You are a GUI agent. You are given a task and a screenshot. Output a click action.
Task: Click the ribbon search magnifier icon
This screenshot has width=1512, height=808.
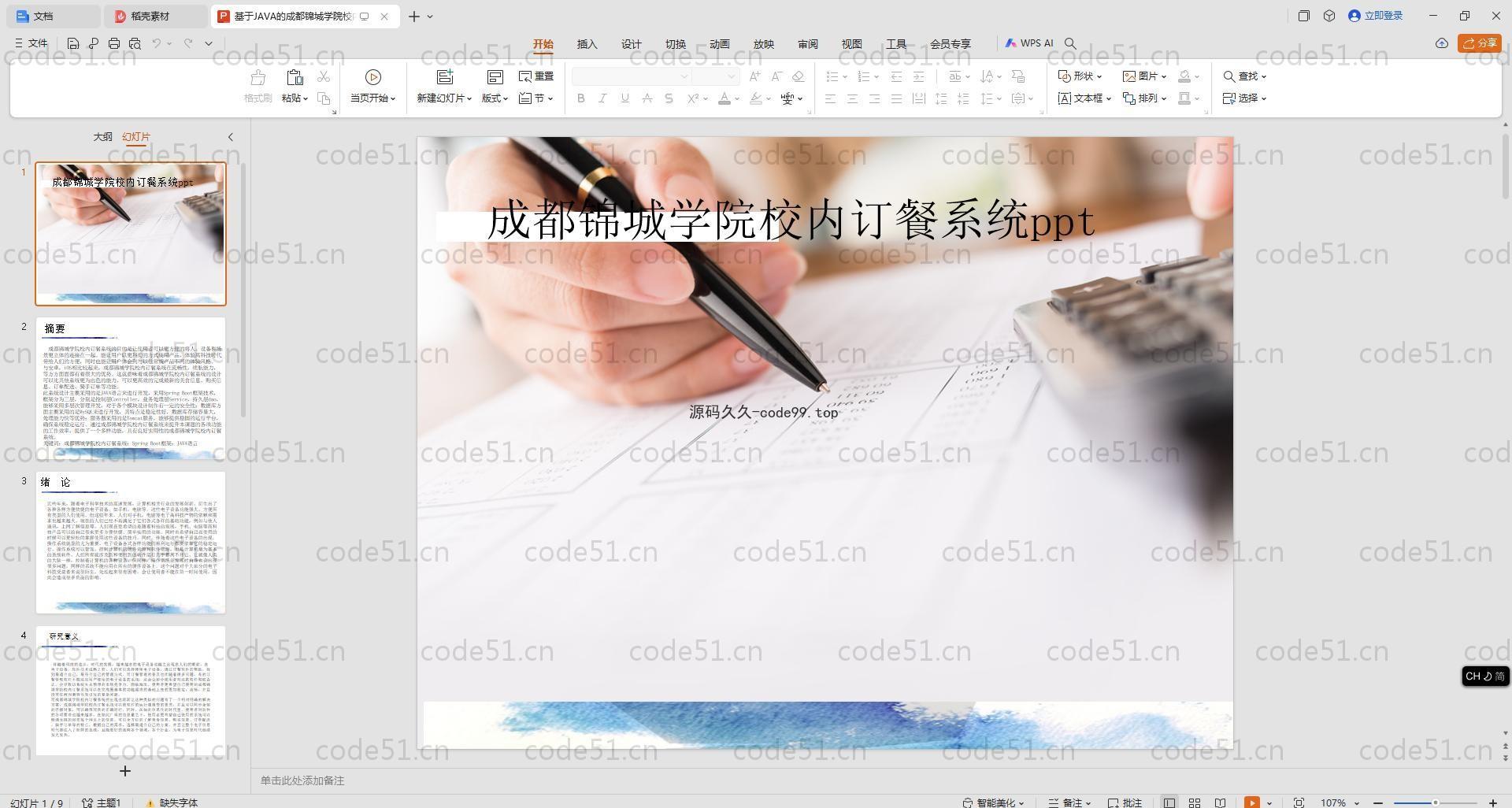(x=1070, y=43)
